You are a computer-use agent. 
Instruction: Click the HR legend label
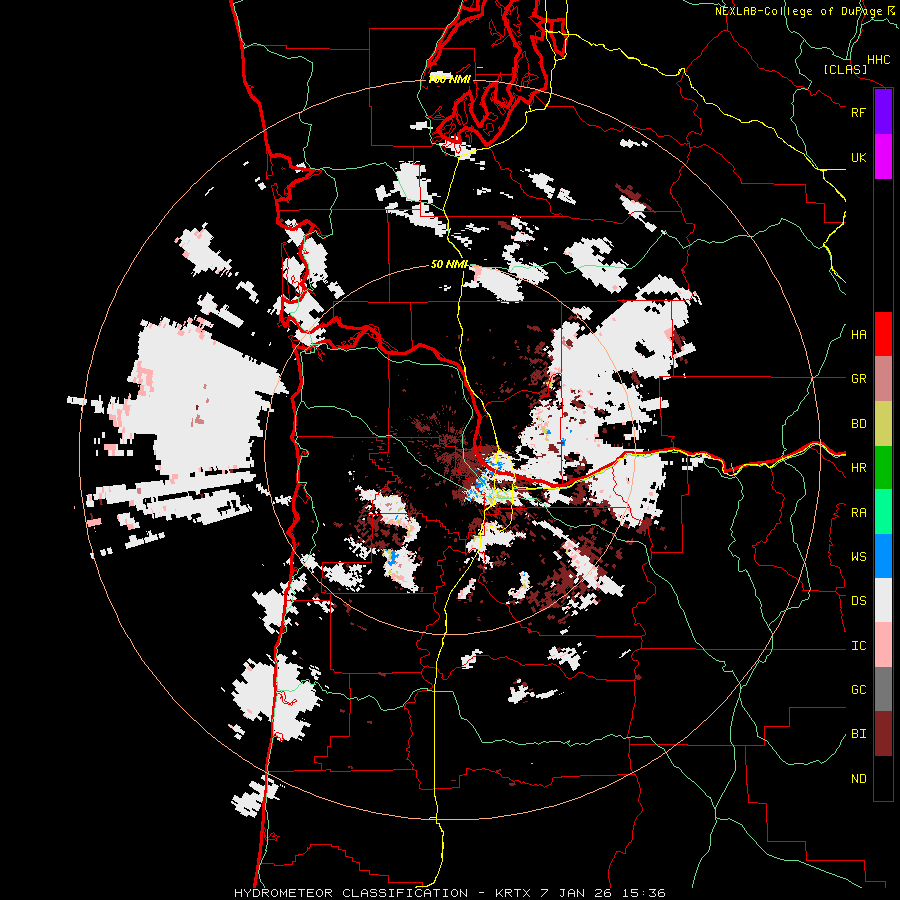858,468
